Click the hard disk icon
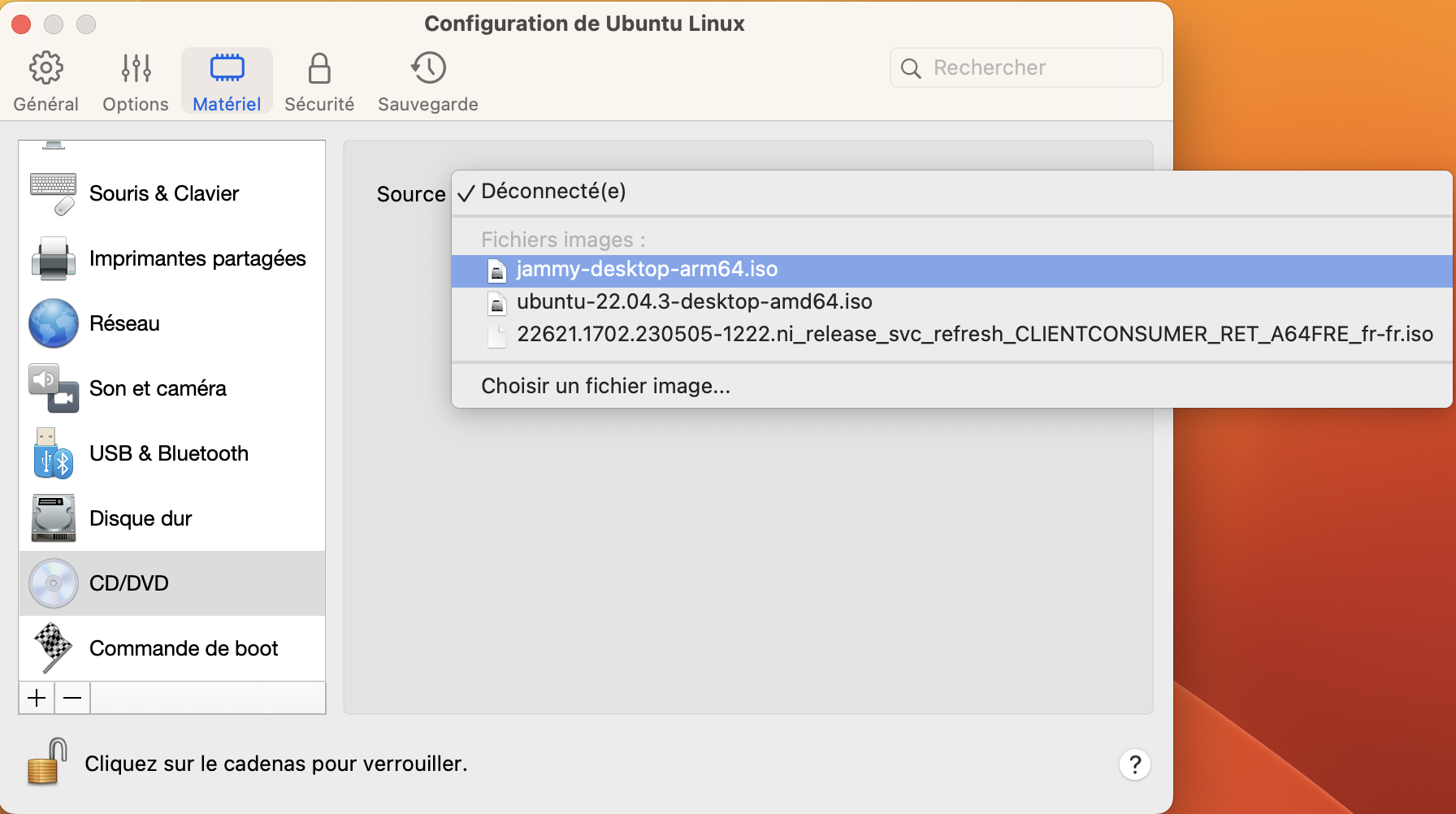 [x=54, y=518]
